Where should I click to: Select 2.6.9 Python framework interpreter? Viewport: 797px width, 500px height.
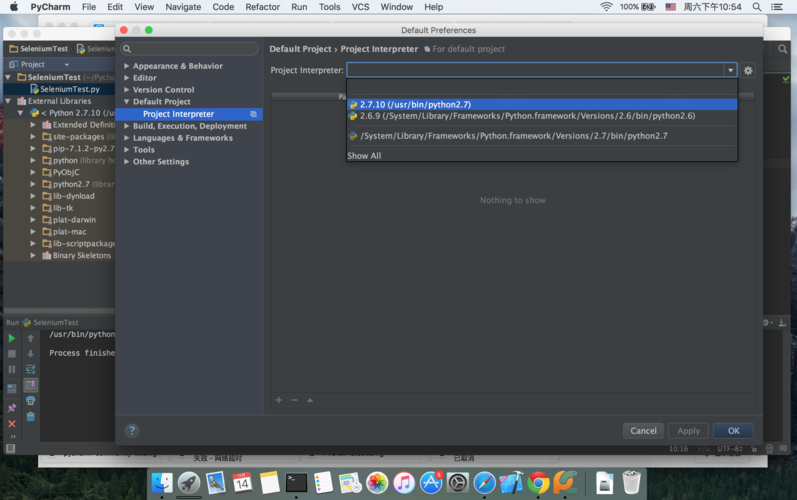coord(542,116)
